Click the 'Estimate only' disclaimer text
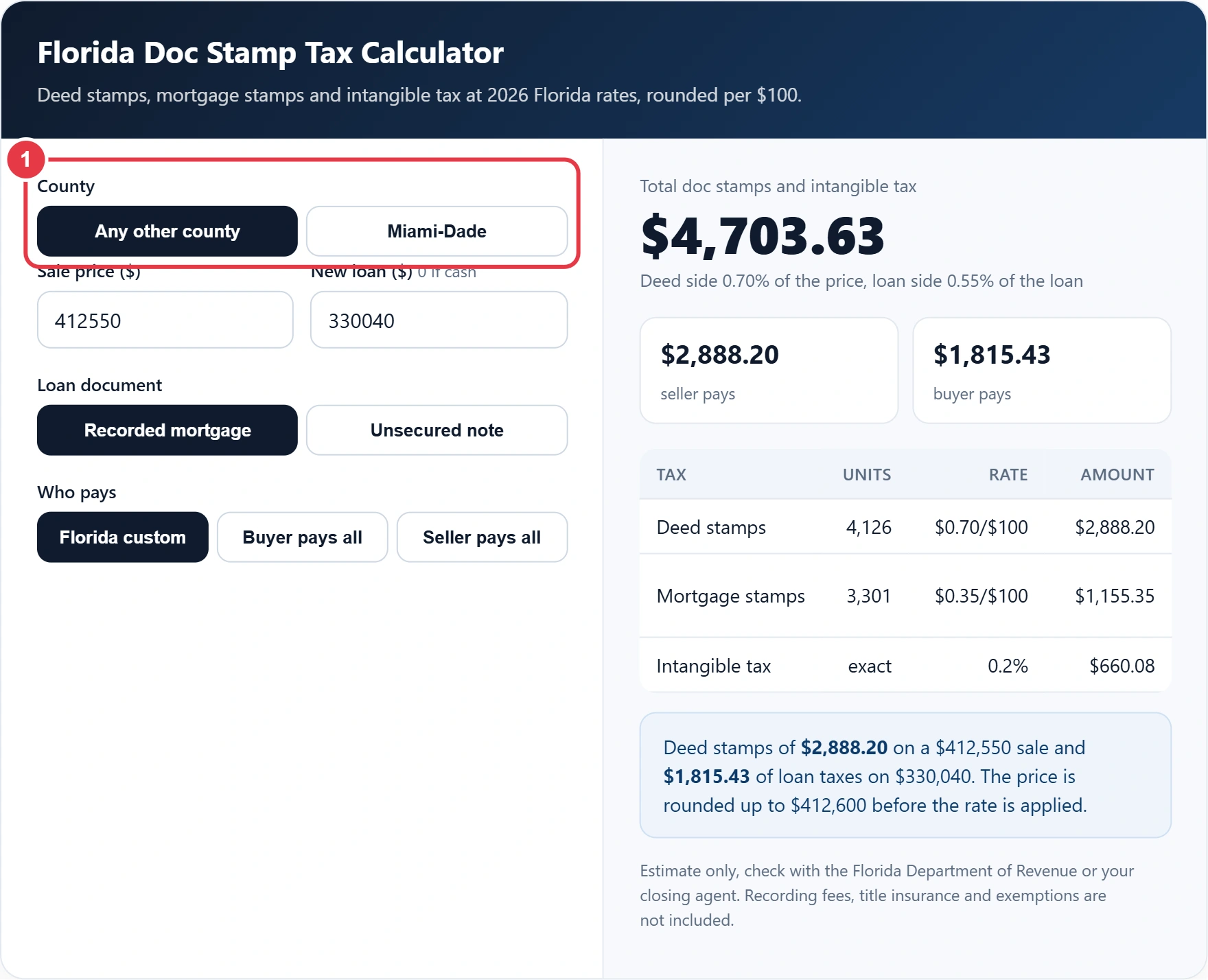The width and height of the screenshot is (1208, 980). (x=887, y=896)
